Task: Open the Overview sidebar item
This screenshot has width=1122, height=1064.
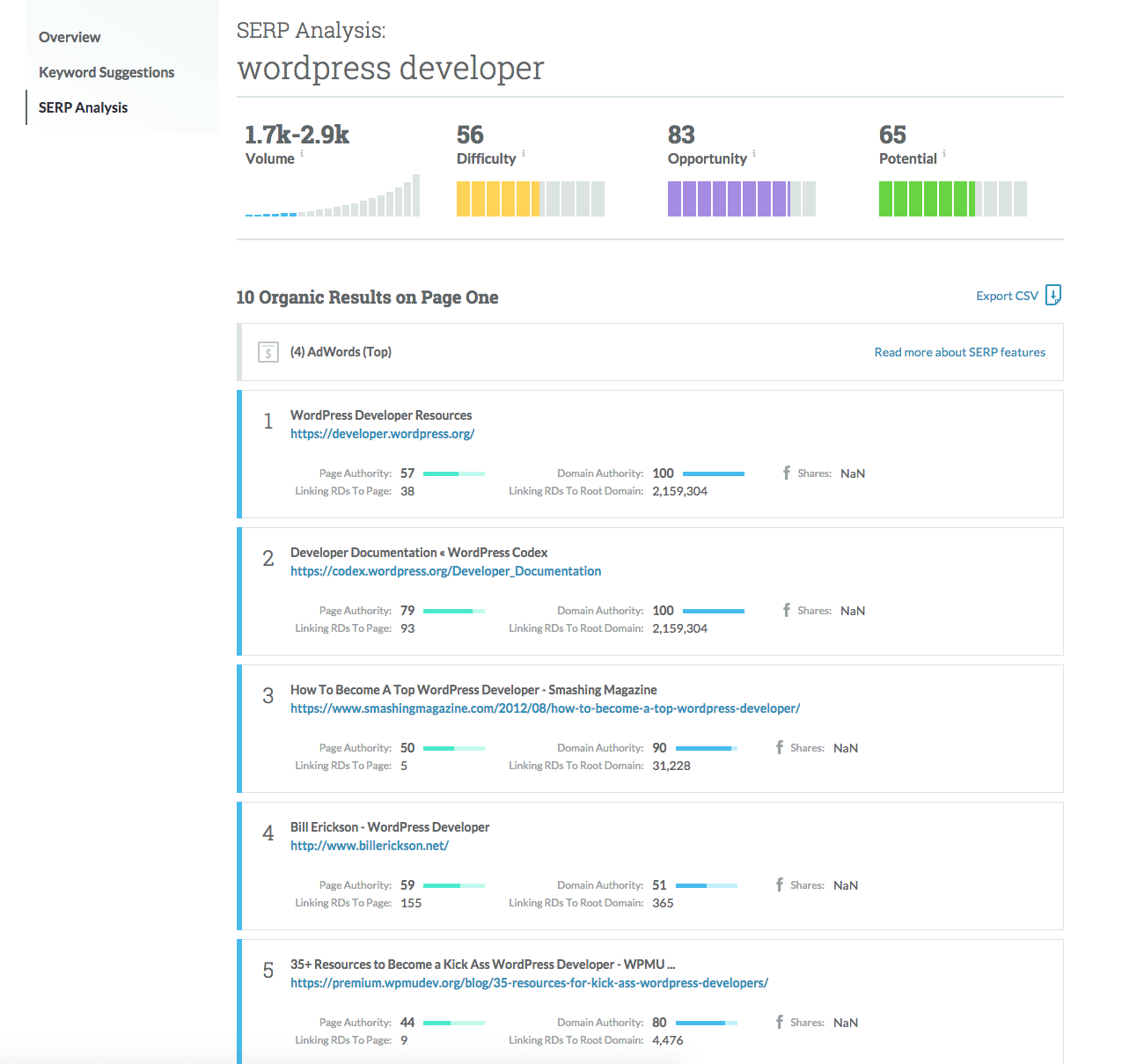Action: pos(70,37)
